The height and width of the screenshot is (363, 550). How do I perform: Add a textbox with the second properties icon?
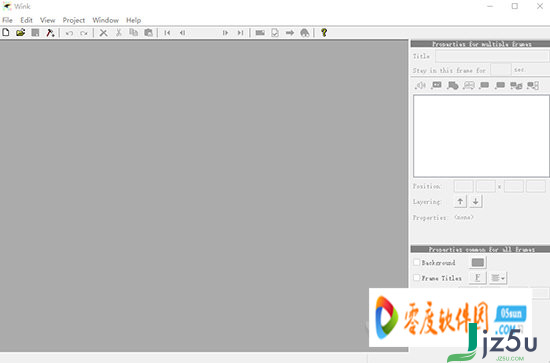[x=436, y=85]
